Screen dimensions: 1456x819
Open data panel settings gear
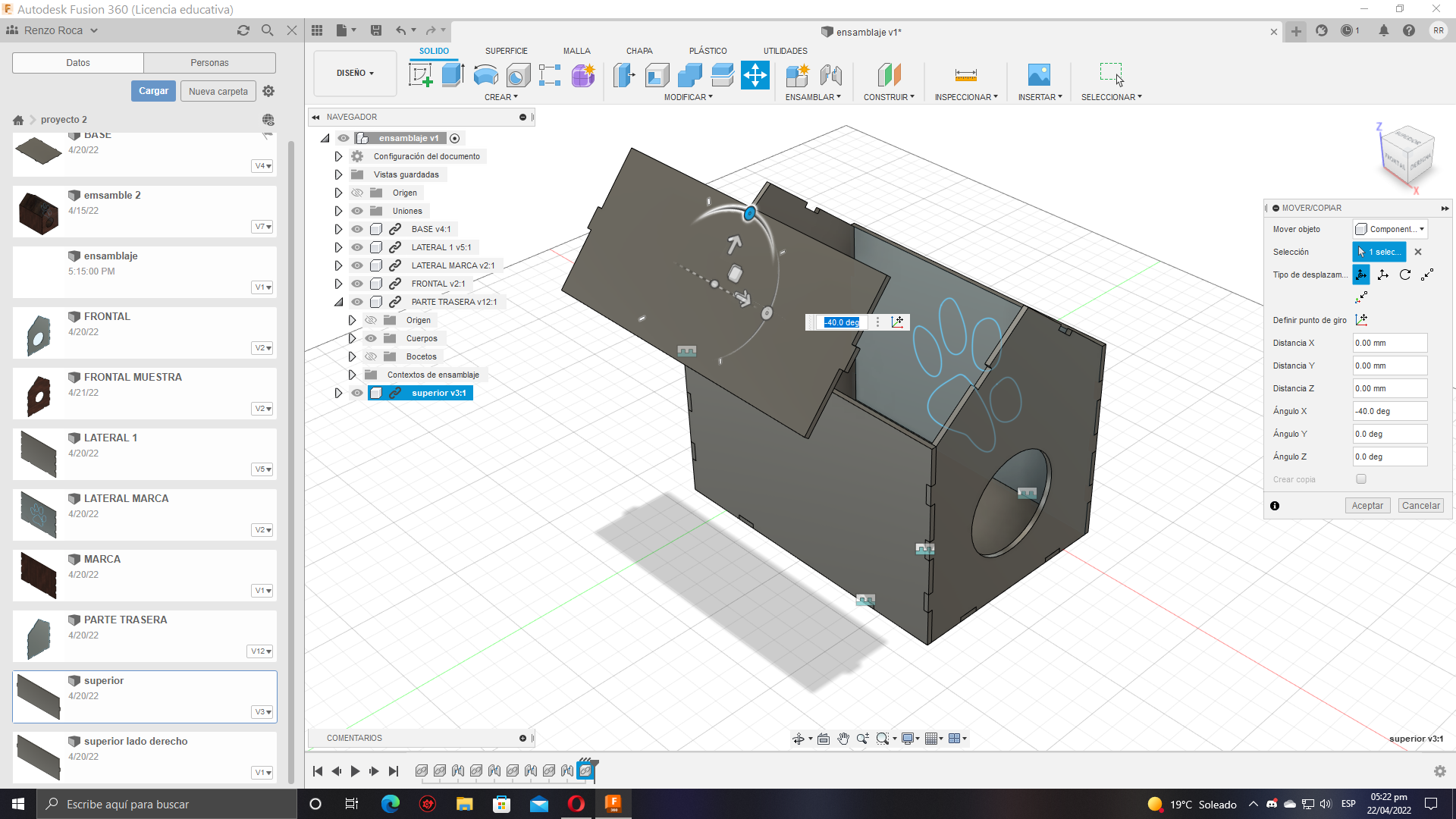coord(268,91)
